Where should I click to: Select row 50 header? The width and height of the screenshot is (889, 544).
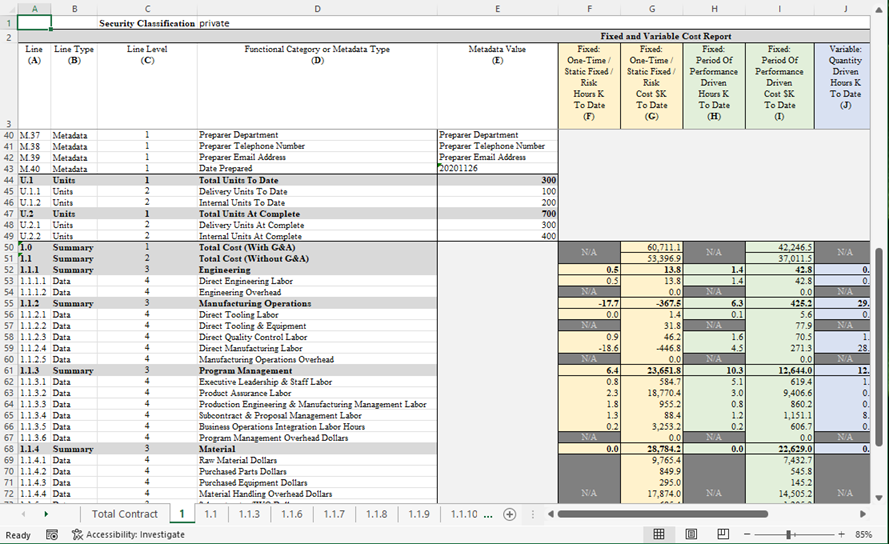[9, 247]
